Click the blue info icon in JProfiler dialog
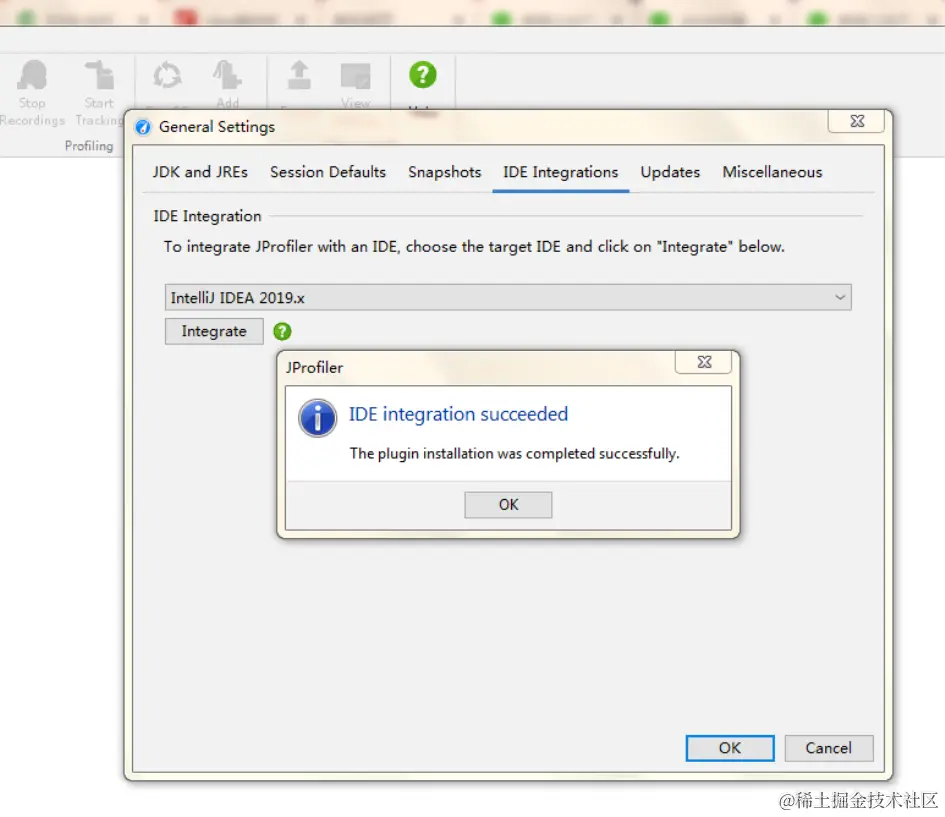The height and width of the screenshot is (817, 945). 317,418
